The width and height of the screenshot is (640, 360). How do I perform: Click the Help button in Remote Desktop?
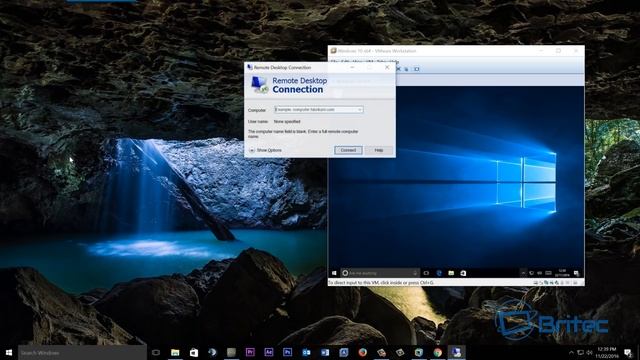click(x=379, y=150)
